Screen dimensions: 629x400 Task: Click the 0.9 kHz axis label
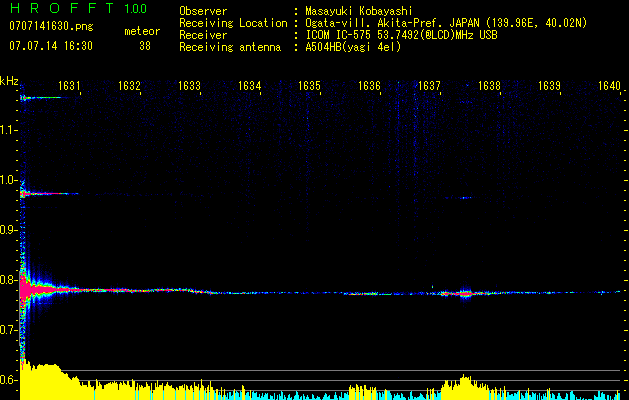(x=9, y=230)
